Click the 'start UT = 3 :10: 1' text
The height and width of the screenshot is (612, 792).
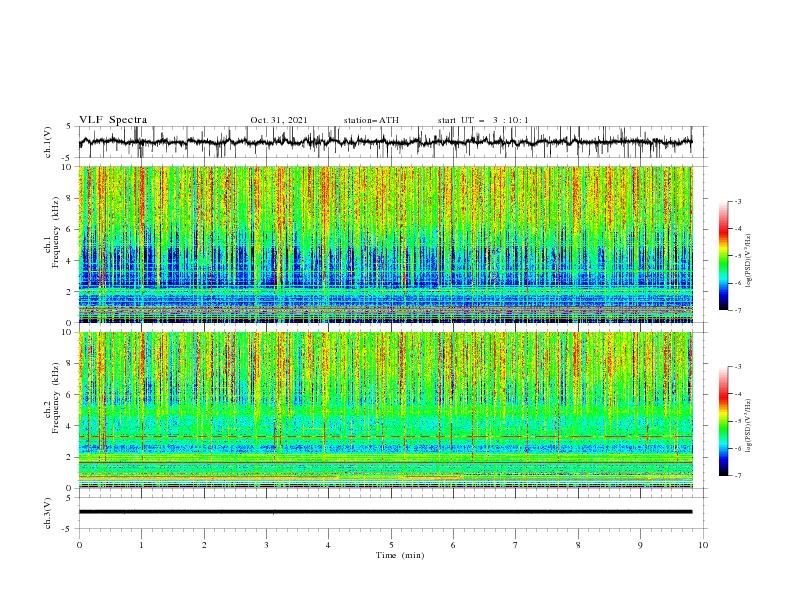coord(483,120)
